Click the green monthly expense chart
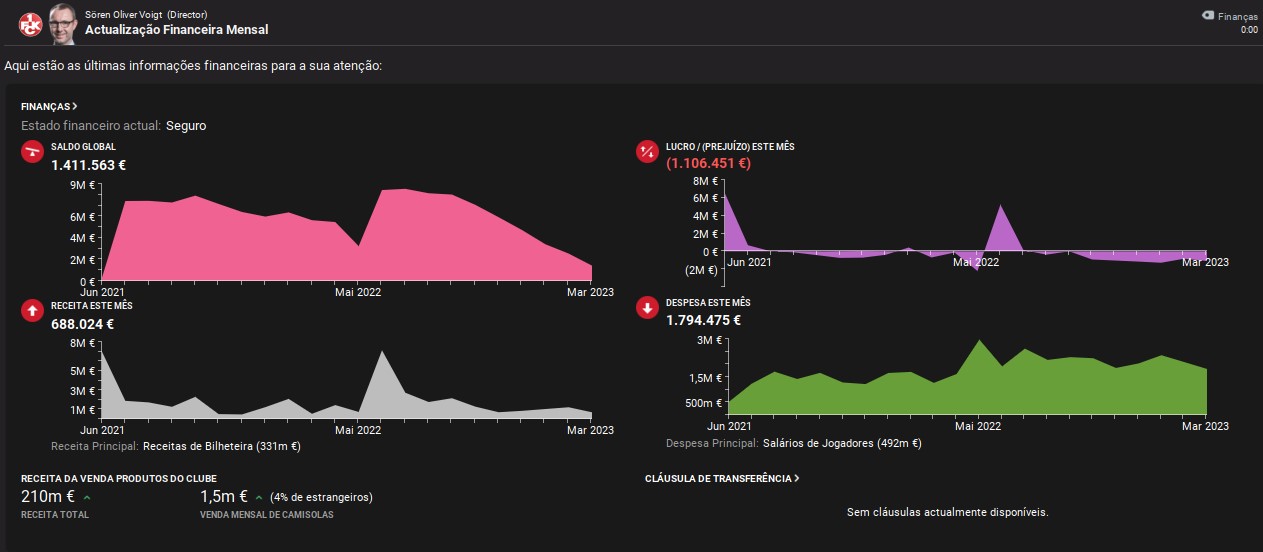Viewport: 1263px width, 552px height. pos(967,378)
